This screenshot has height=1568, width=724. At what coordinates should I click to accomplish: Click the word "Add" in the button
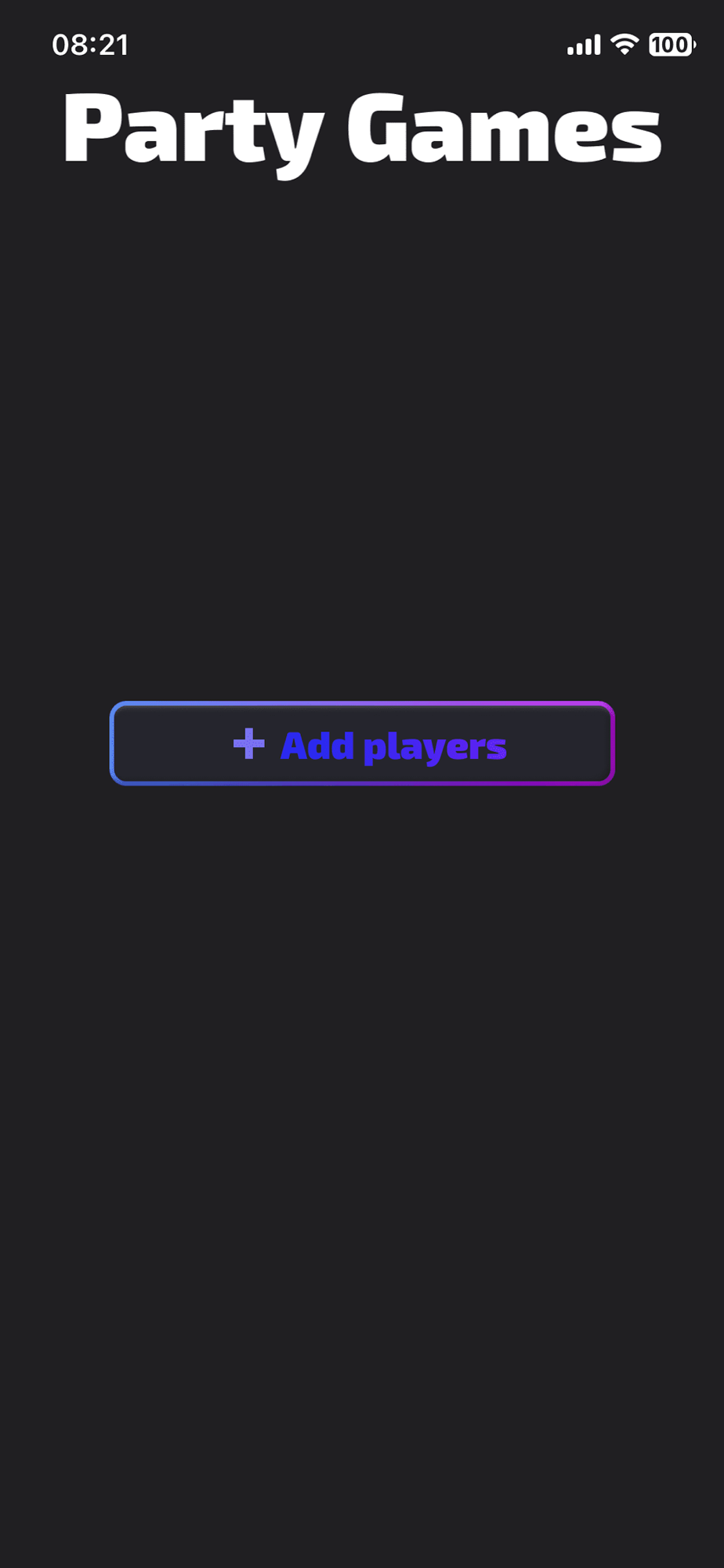(x=317, y=746)
